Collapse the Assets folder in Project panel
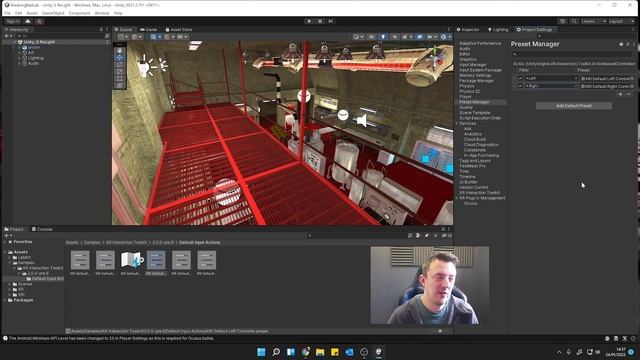 (5, 252)
